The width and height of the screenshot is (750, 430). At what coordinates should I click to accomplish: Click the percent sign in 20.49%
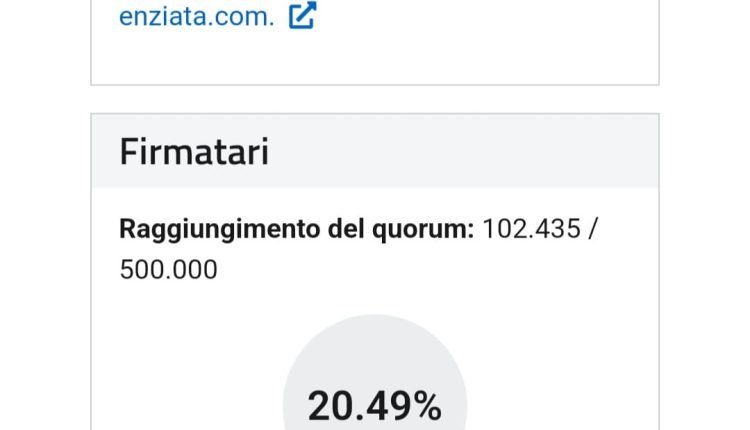coord(426,406)
